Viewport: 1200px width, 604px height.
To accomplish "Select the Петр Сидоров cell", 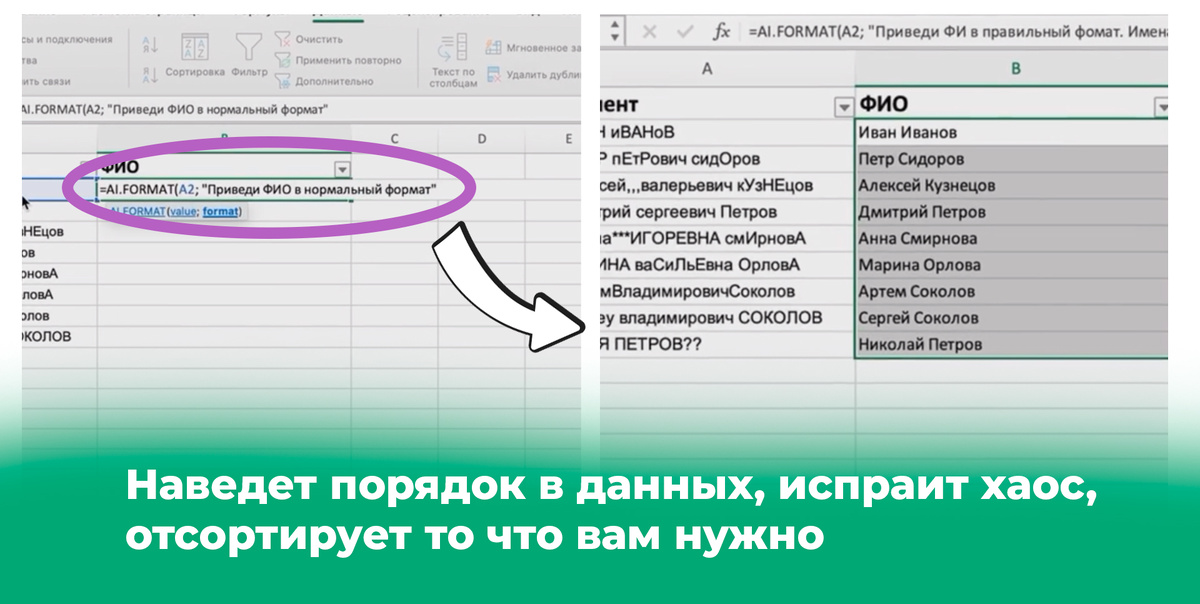I will pos(1012,158).
